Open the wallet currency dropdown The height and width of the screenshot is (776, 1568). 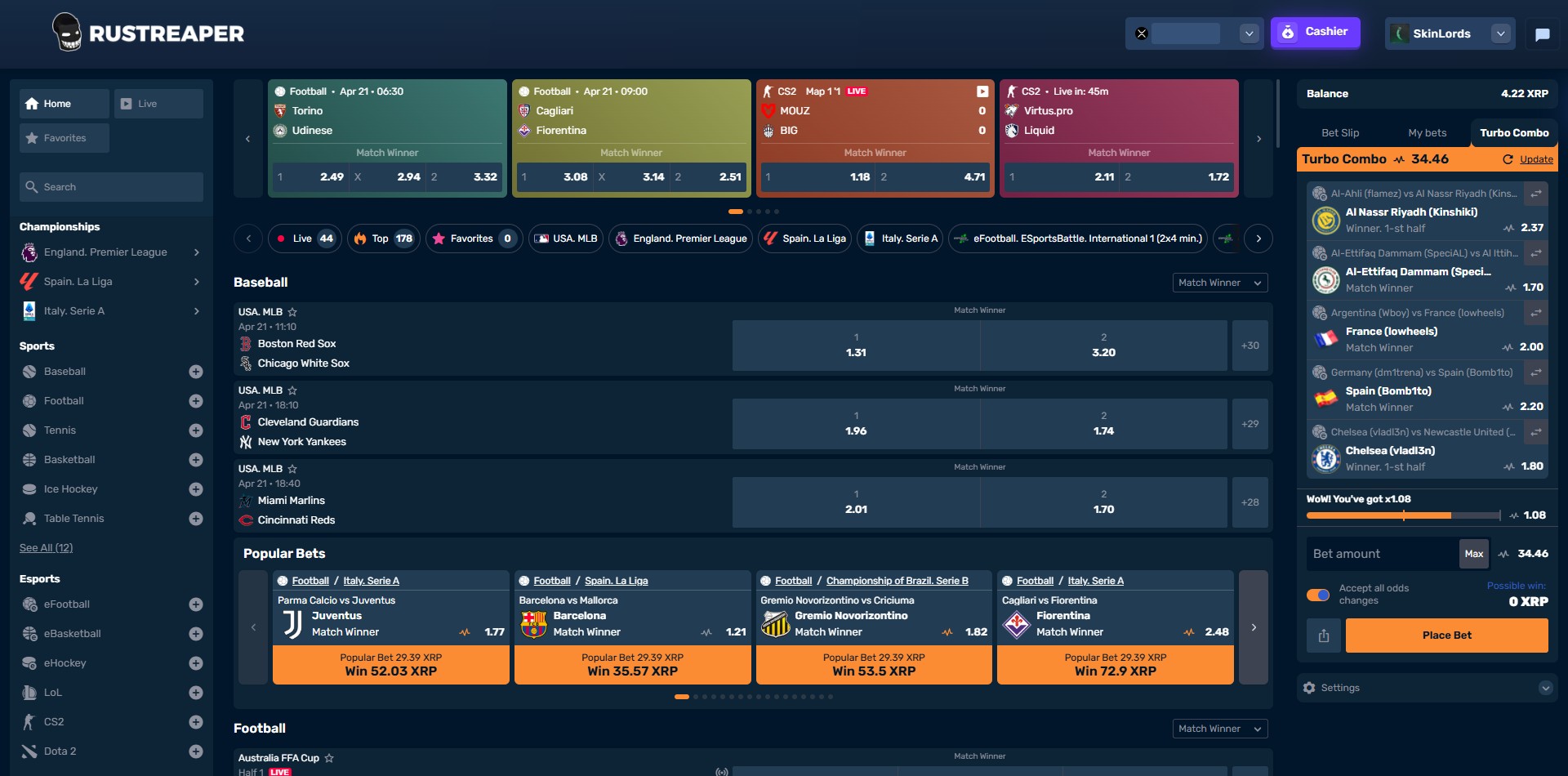1249,33
